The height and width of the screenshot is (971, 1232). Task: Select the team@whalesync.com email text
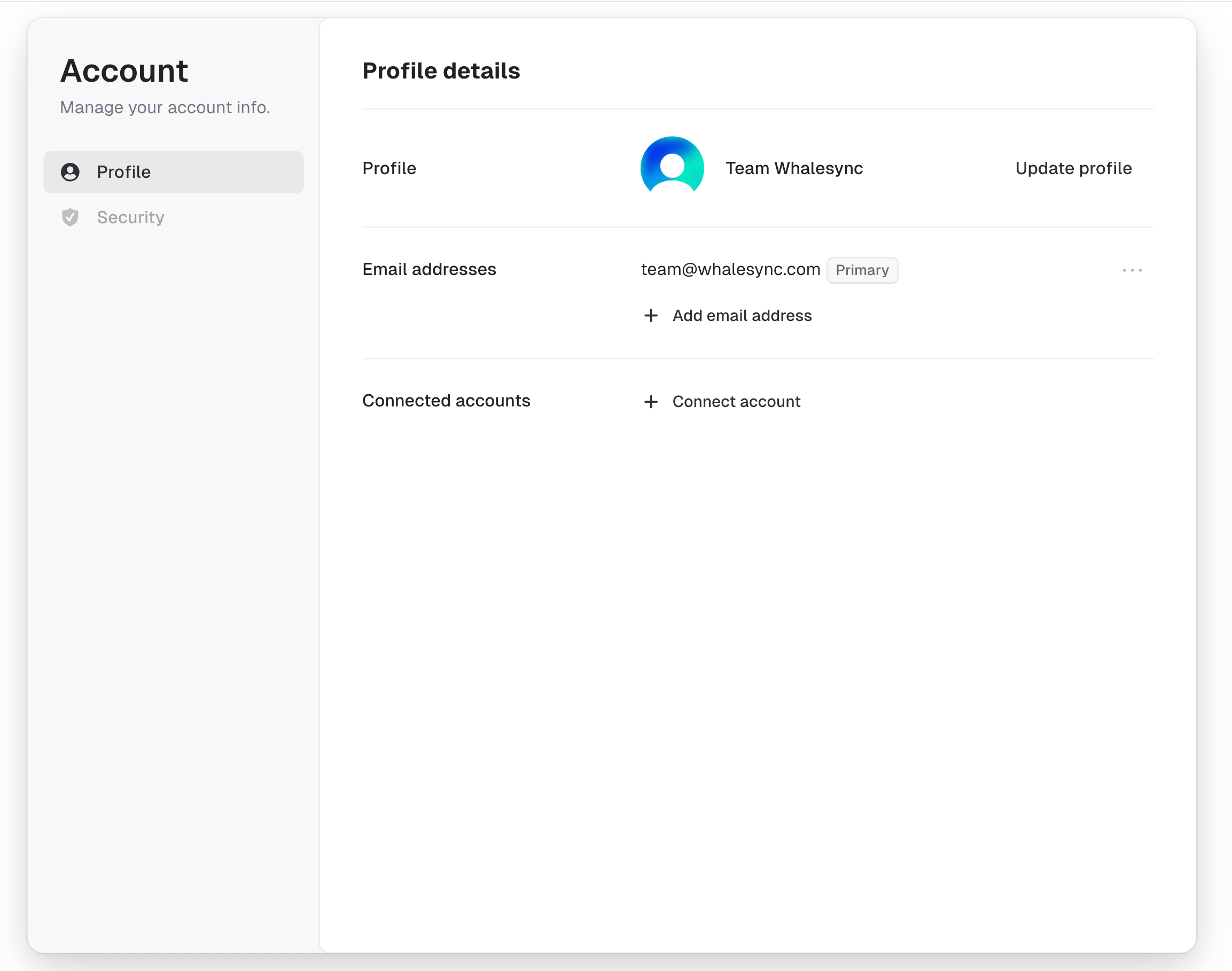[730, 270]
